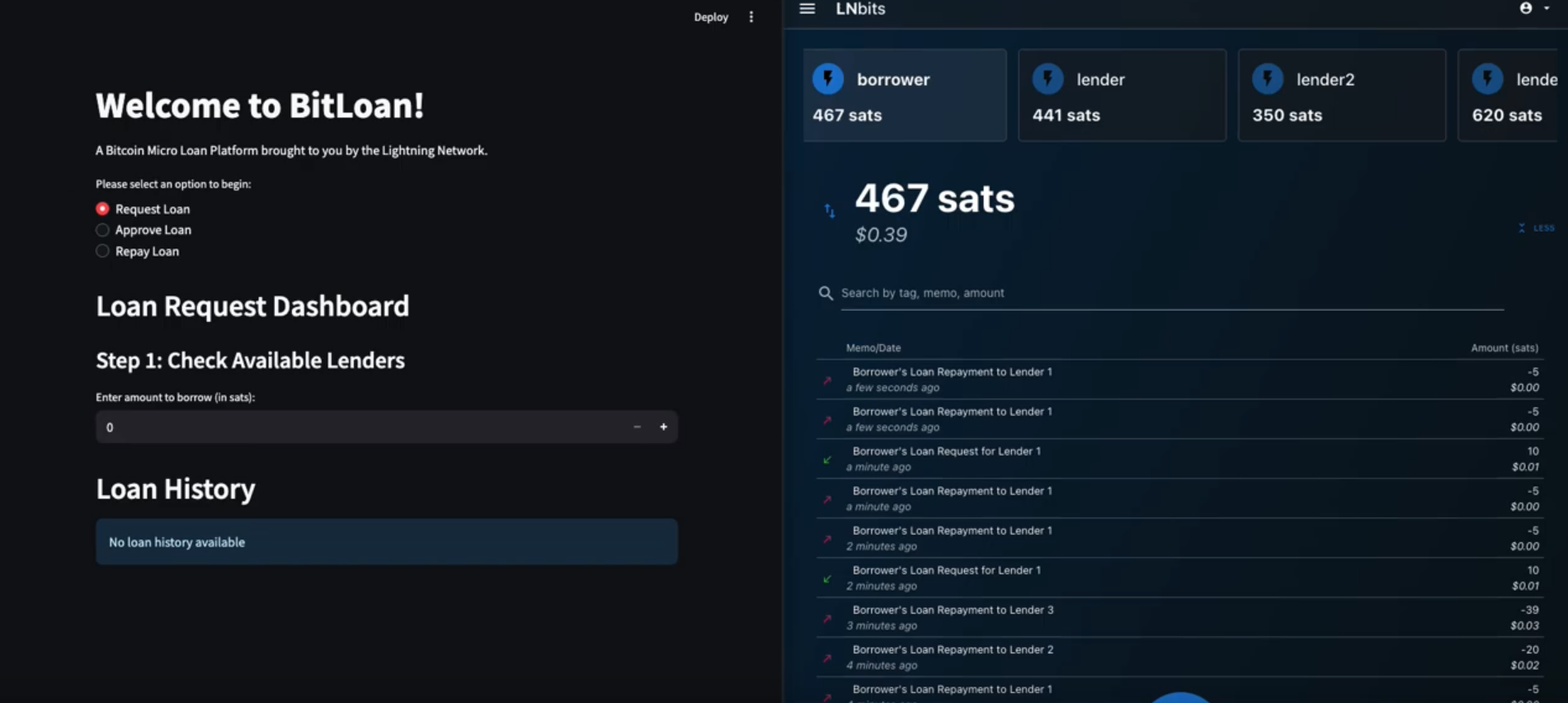Image resolution: width=1568 pixels, height=703 pixels.
Task: Click the lender2 wallet lightning icon
Action: tap(1268, 79)
